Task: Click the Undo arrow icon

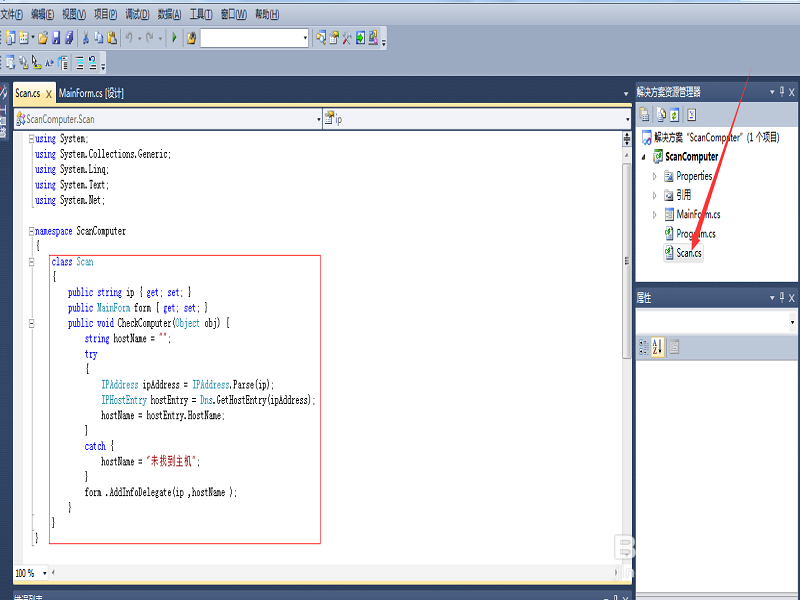Action: [130, 38]
